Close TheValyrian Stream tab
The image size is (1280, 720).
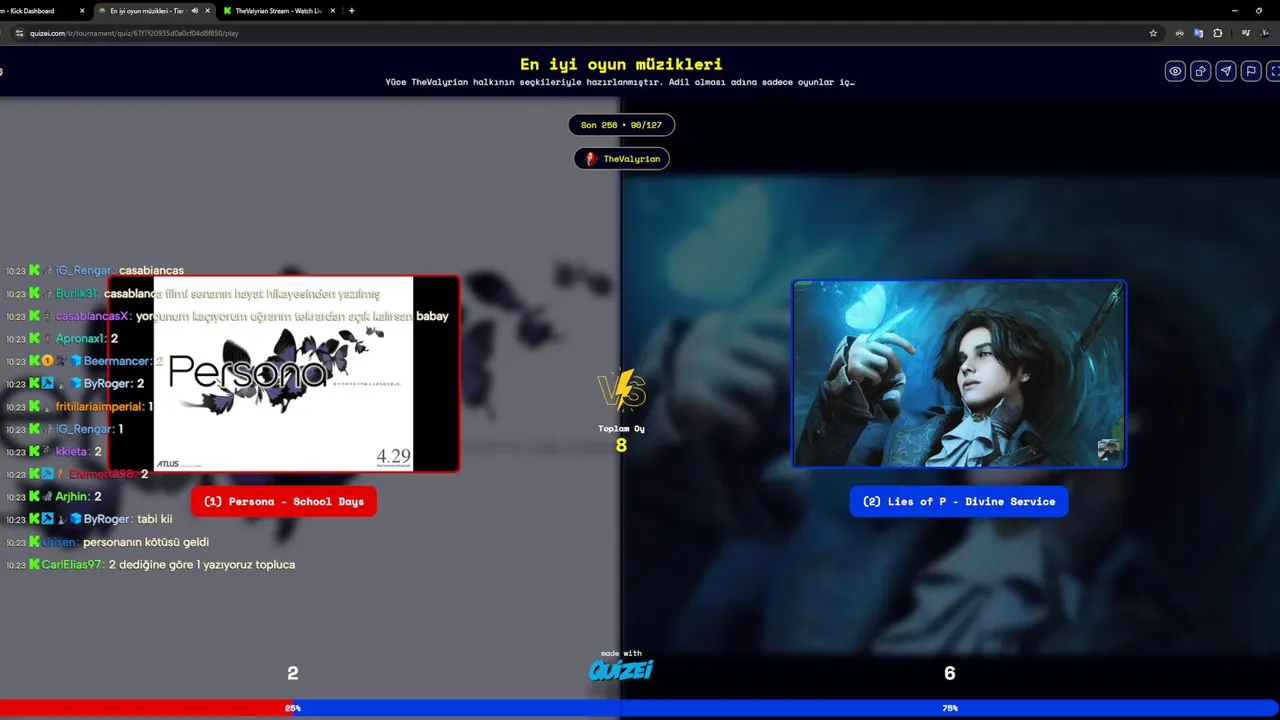click(333, 11)
